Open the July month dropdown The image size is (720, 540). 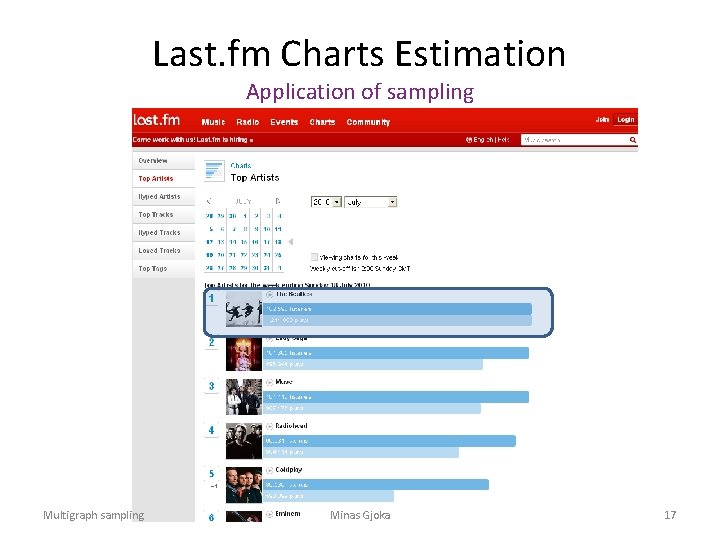(371, 202)
